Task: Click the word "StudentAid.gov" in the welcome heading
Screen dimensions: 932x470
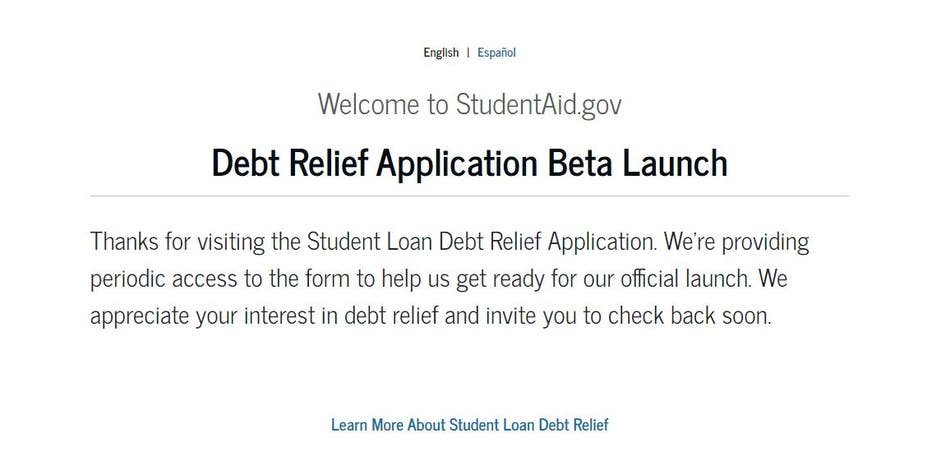Action: (x=539, y=105)
